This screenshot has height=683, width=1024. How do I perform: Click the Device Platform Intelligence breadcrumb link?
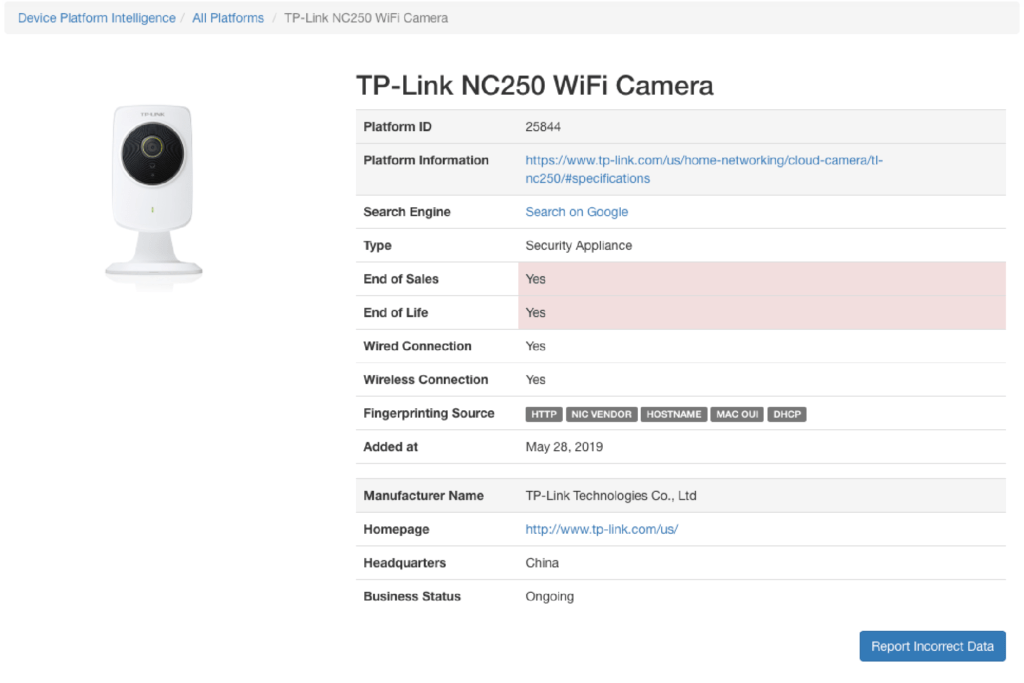tap(97, 18)
